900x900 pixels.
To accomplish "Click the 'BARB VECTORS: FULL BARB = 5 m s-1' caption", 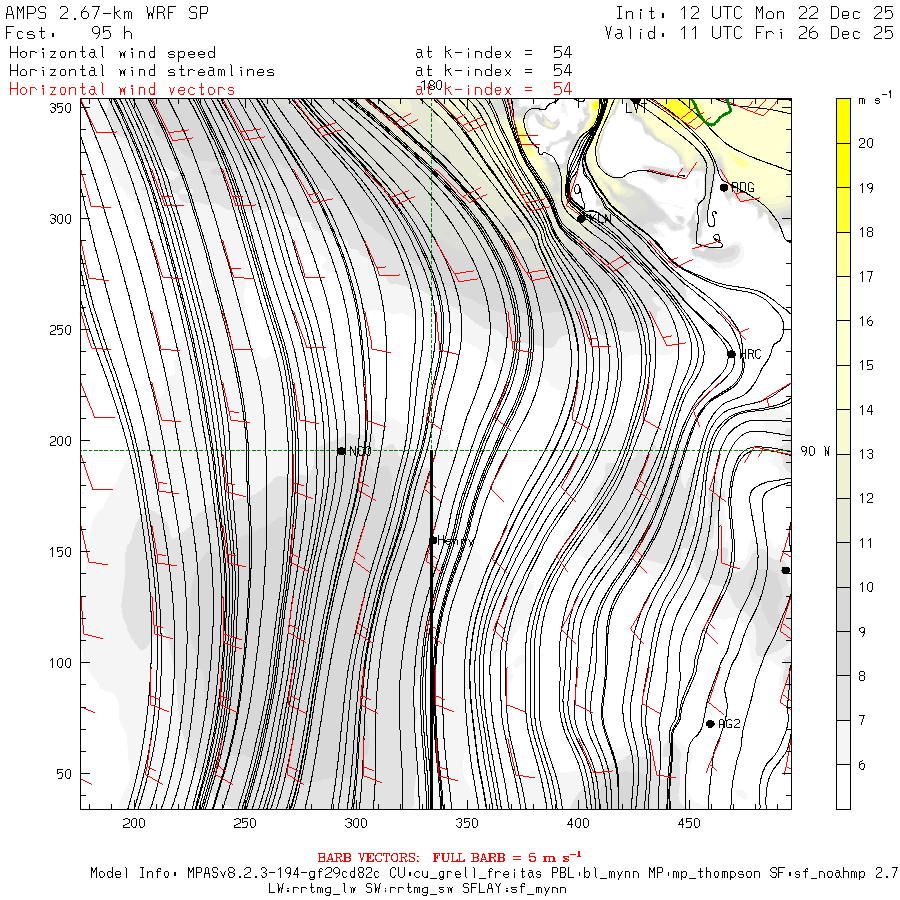I will coord(449,857).
